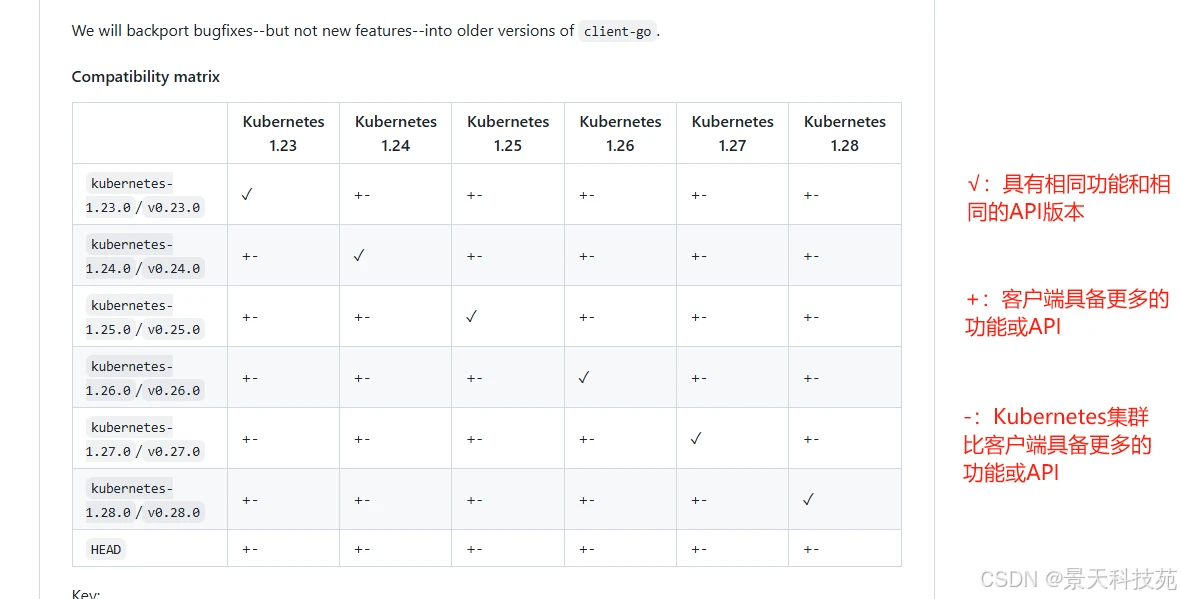Click the kubernetes-1.26.0 / v0.26.0 row label

point(144,378)
